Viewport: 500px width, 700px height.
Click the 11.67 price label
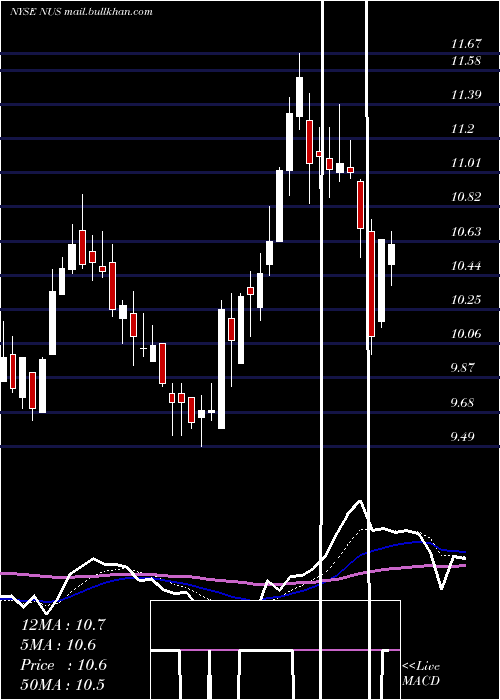point(466,44)
